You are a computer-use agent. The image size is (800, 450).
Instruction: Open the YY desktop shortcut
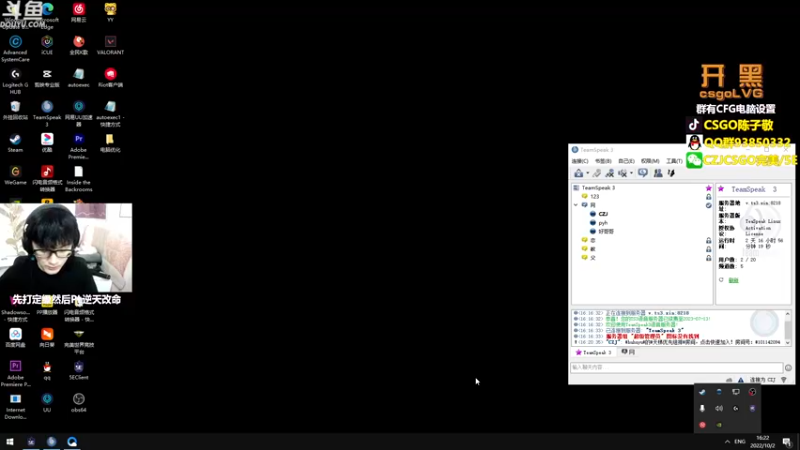click(x=110, y=13)
